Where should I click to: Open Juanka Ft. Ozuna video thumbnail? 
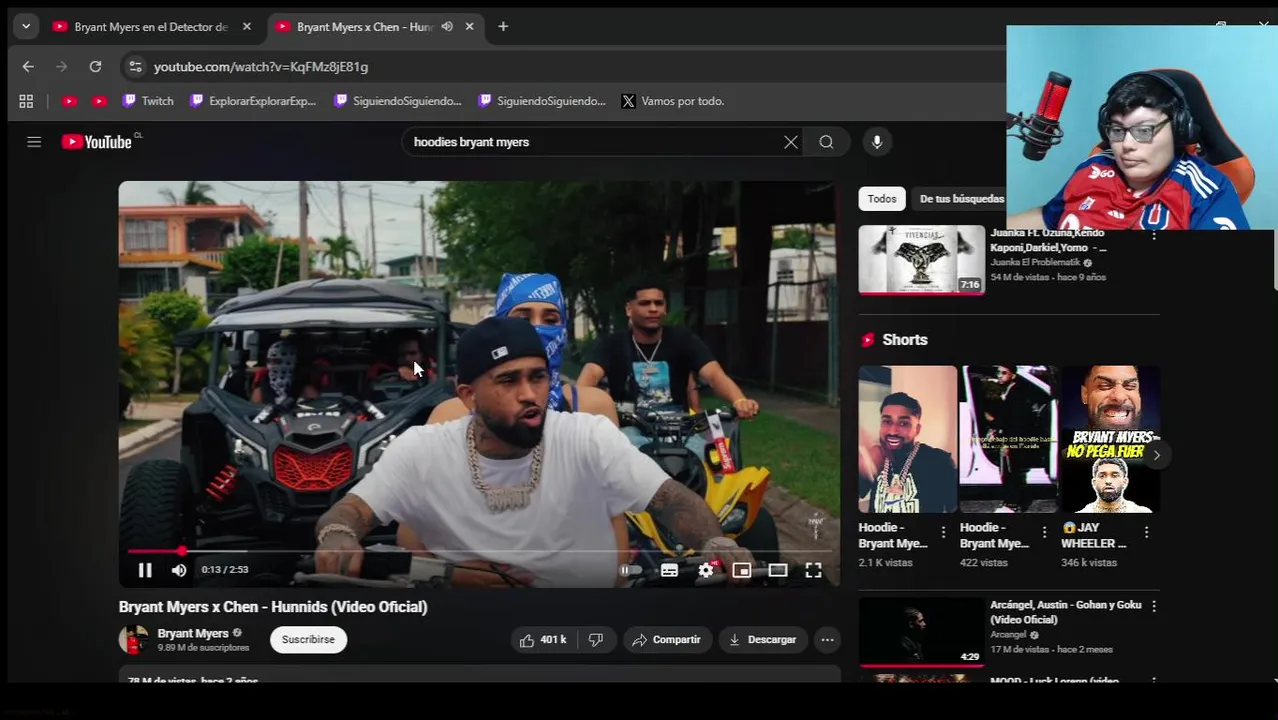click(x=921, y=259)
